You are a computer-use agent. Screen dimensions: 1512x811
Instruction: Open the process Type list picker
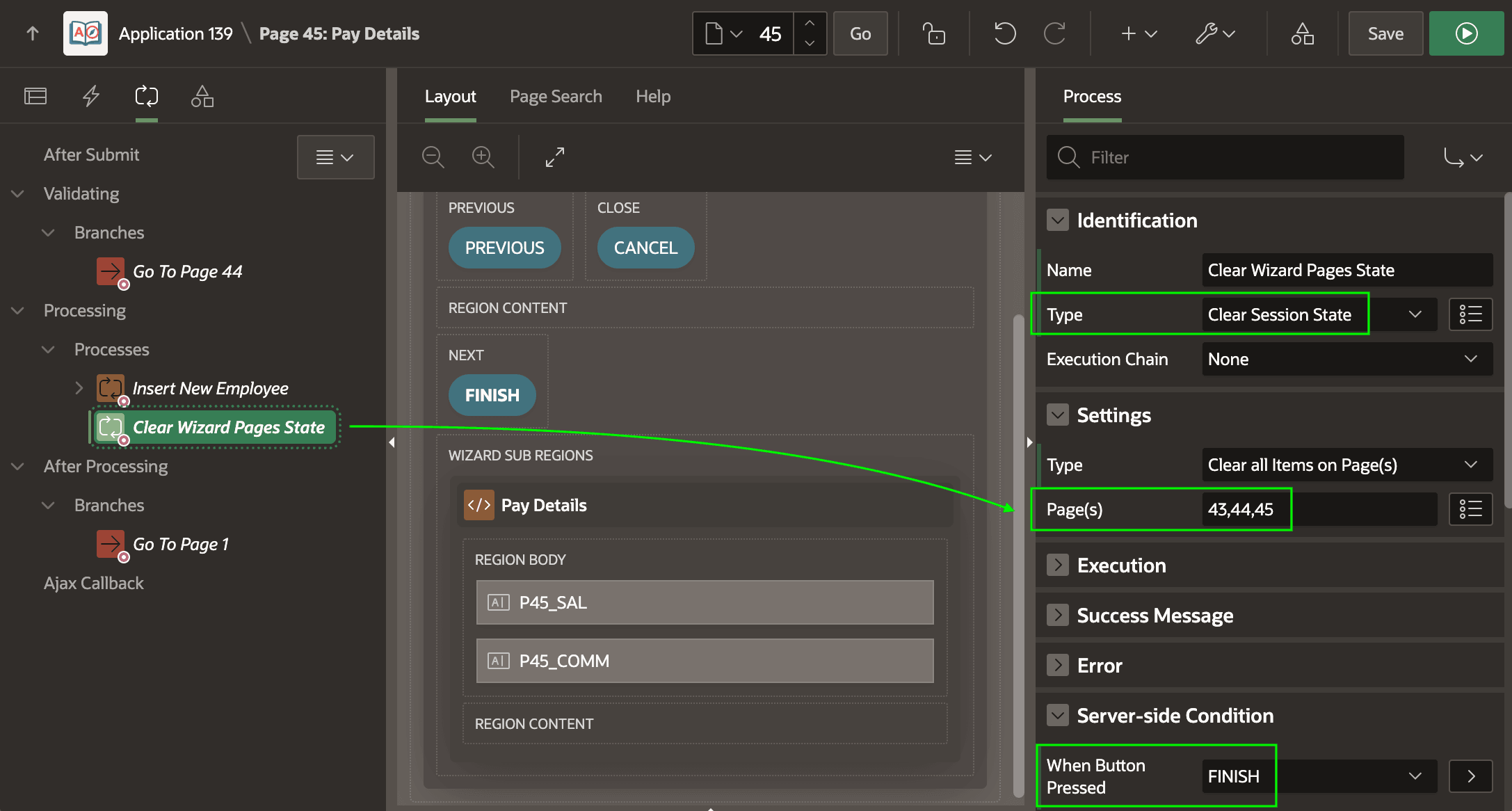pyautogui.click(x=1471, y=314)
